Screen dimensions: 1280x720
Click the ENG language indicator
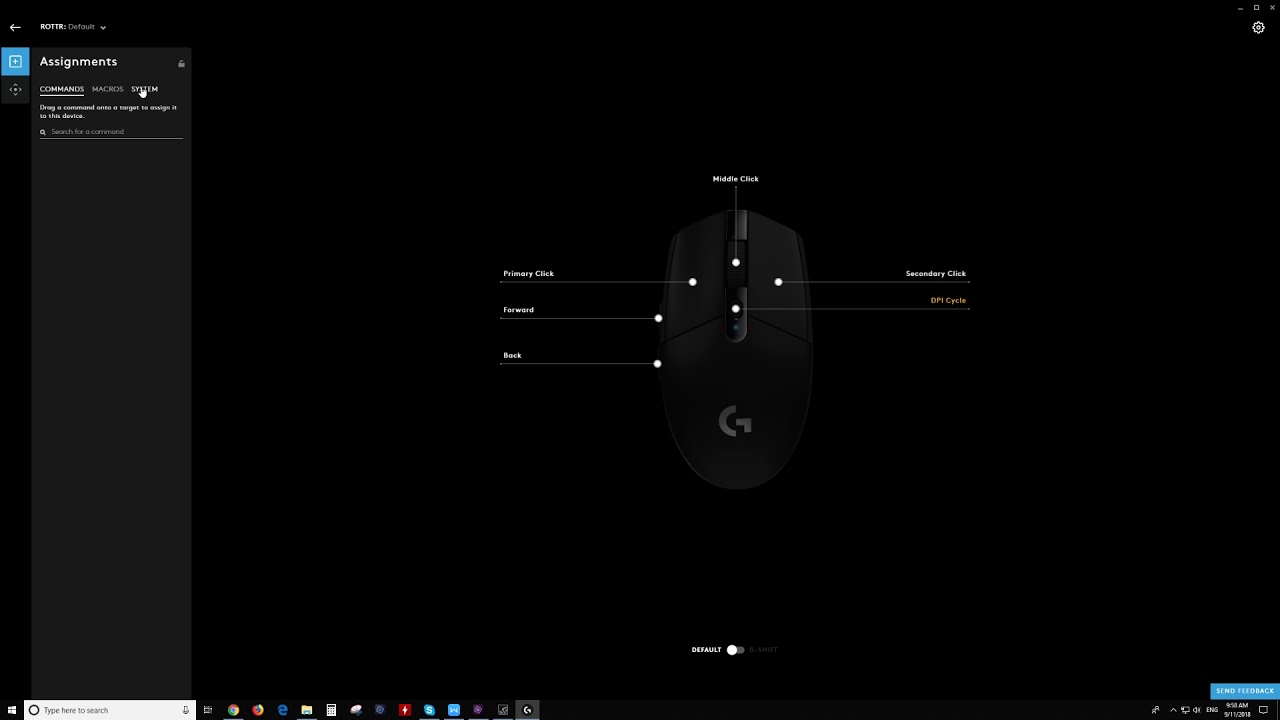click(x=1213, y=710)
